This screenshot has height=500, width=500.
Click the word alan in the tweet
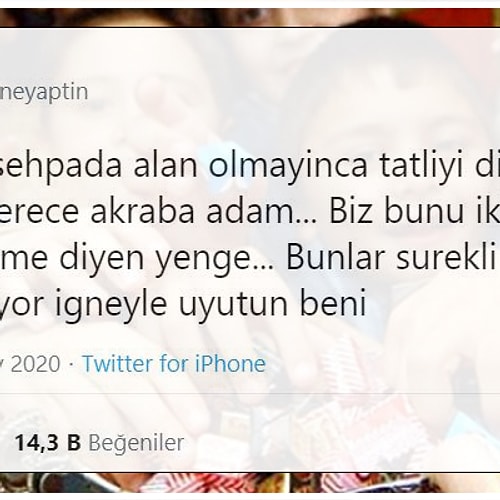(165, 166)
